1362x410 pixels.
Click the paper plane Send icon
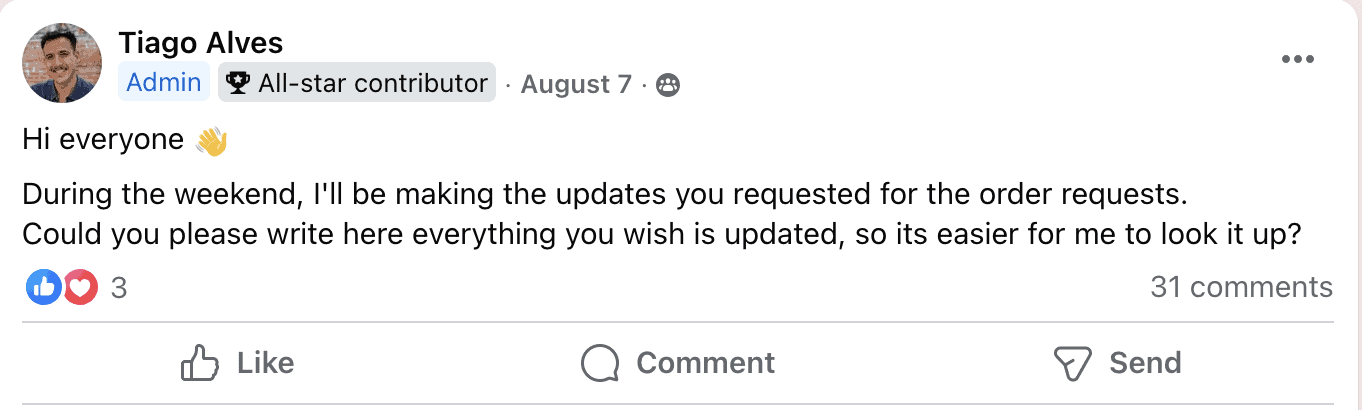click(x=1071, y=363)
